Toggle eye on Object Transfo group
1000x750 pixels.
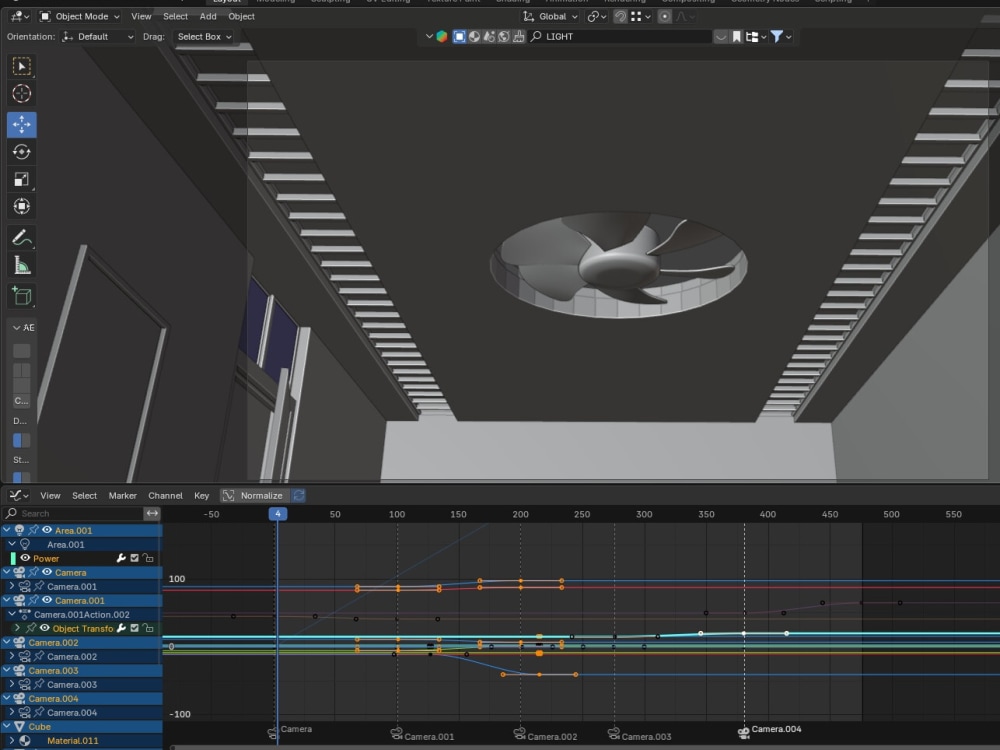pyautogui.click(x=45, y=628)
